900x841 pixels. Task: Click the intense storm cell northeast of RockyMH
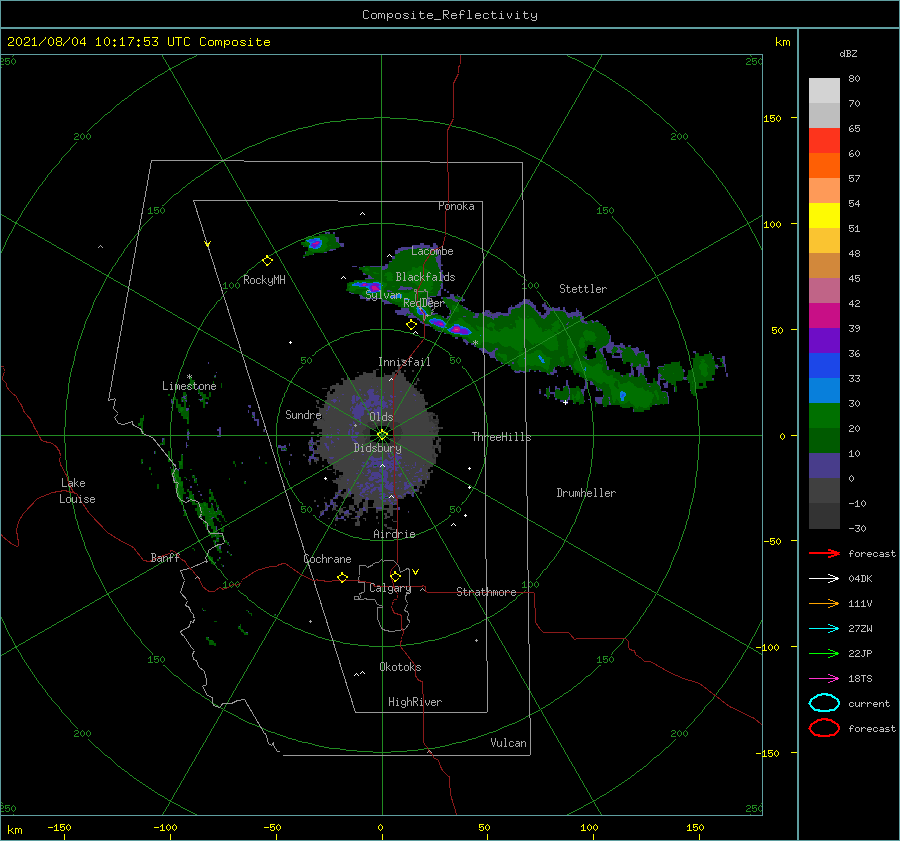click(315, 243)
